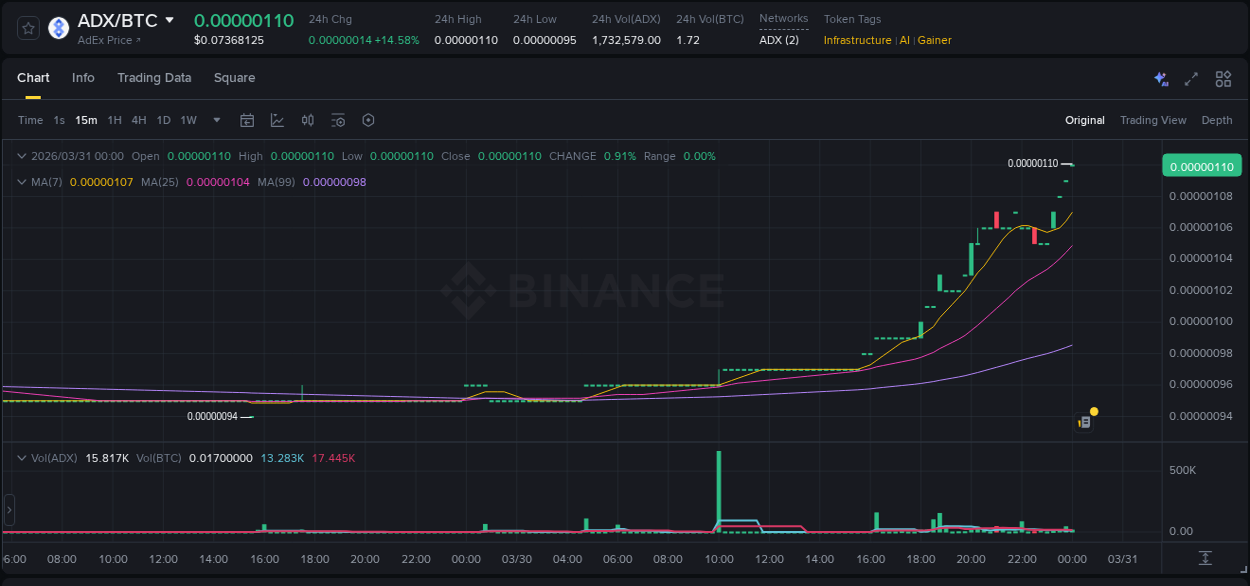Collapse the OHLC legend chevron

22,156
